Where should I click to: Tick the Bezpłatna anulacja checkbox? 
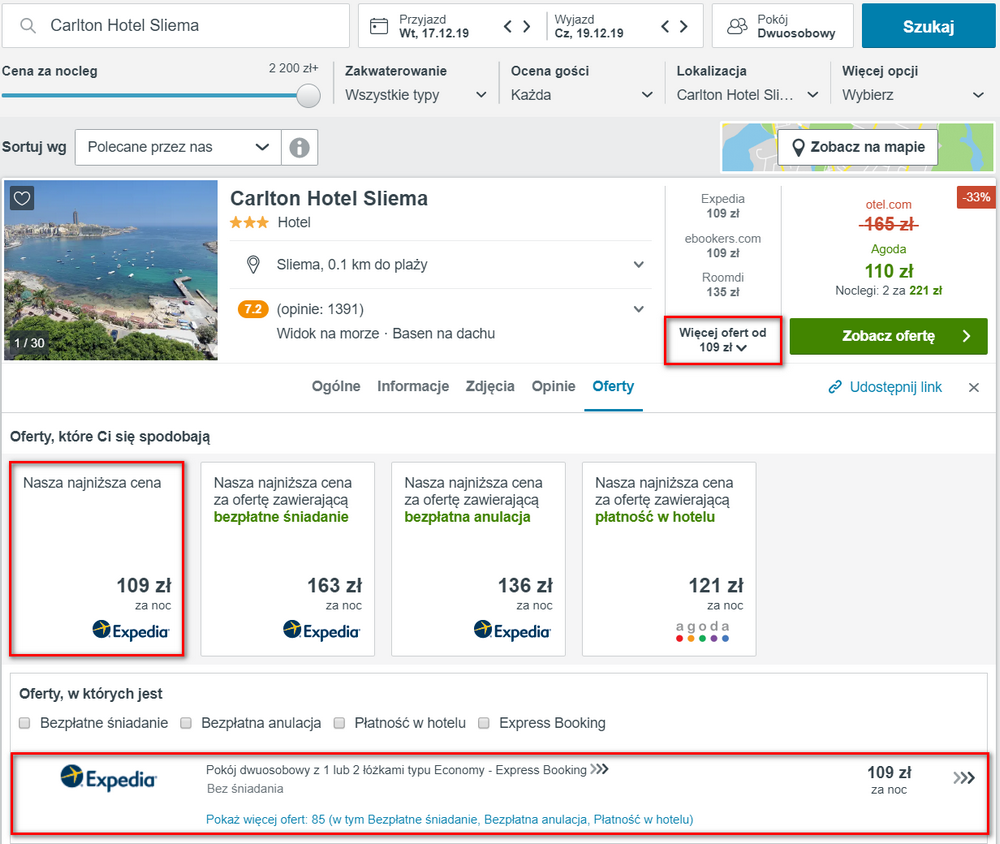[x=186, y=723]
